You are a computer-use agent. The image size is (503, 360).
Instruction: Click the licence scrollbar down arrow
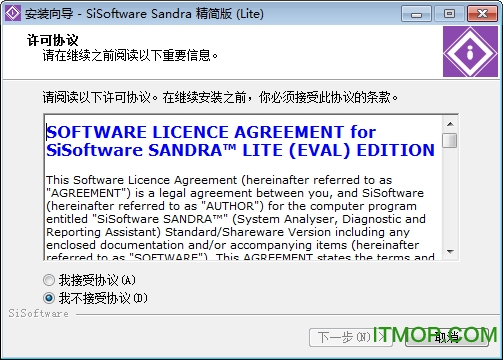[450, 252]
